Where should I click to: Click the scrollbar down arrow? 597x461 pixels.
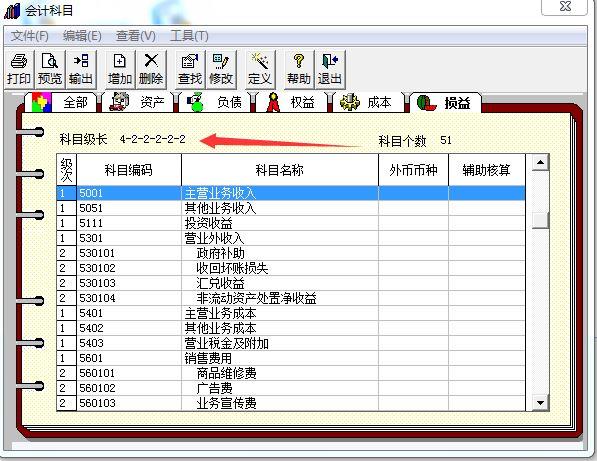pos(540,402)
